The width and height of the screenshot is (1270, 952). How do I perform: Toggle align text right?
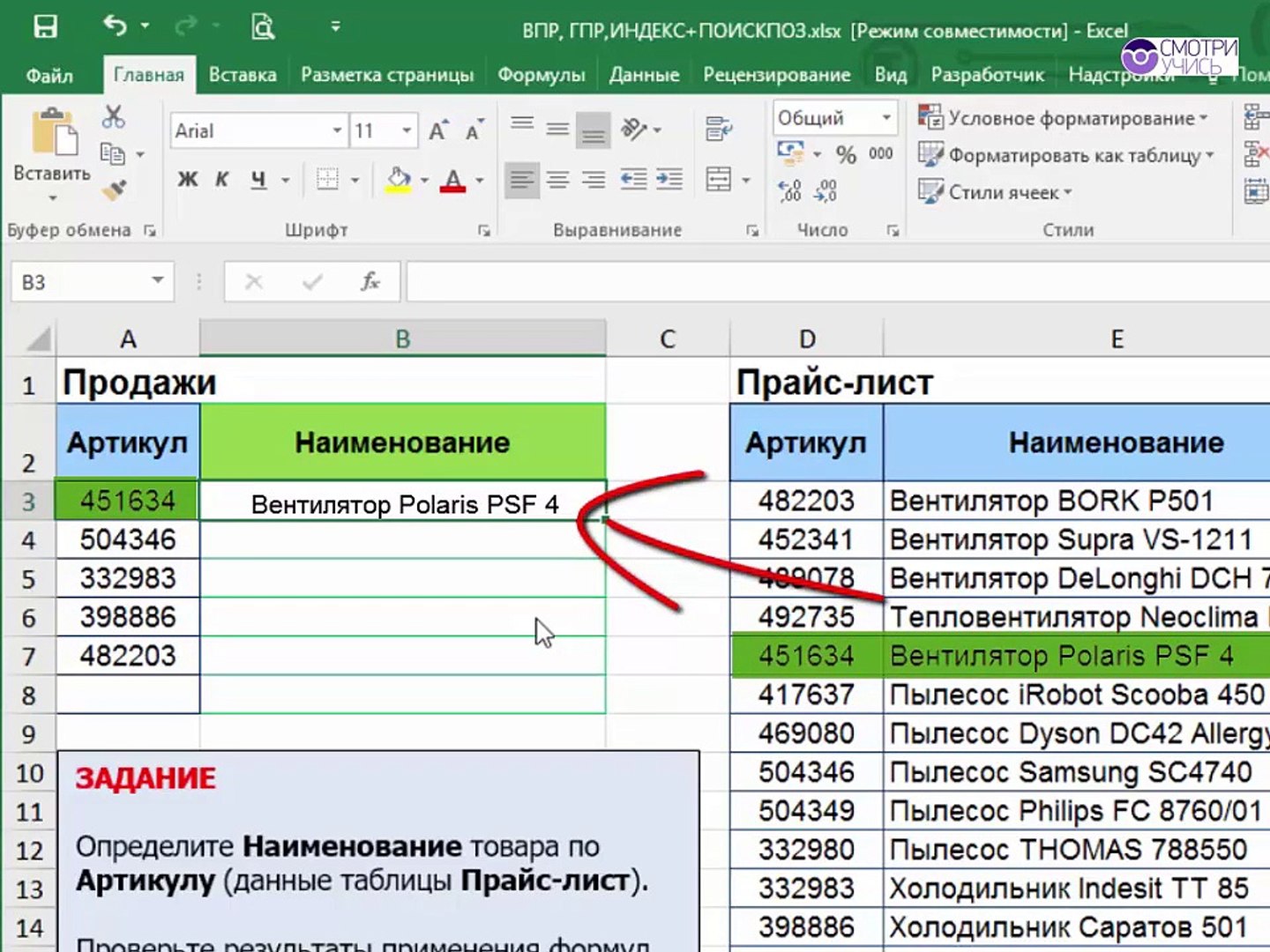[x=593, y=180]
